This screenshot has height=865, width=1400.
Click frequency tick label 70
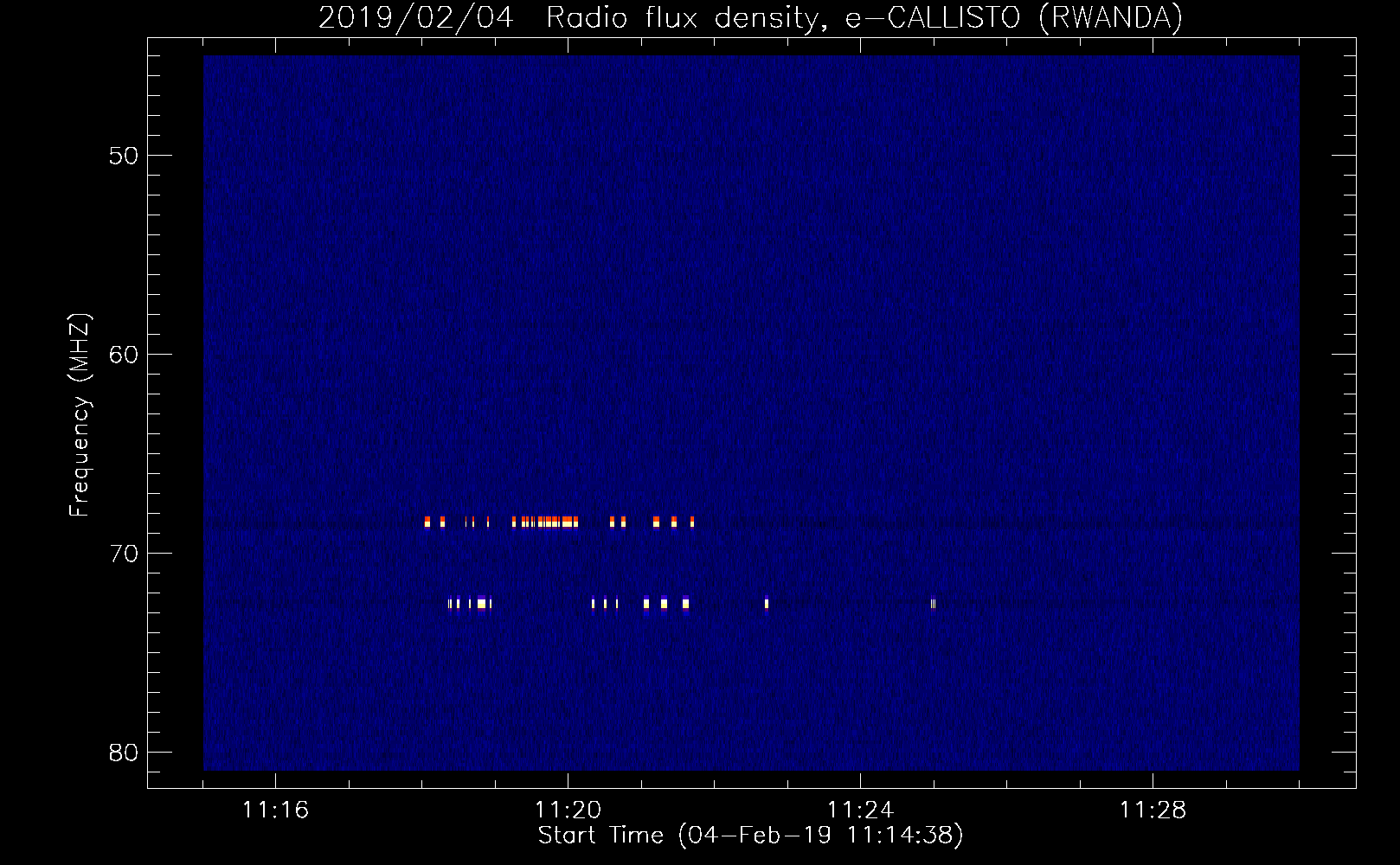tap(124, 554)
